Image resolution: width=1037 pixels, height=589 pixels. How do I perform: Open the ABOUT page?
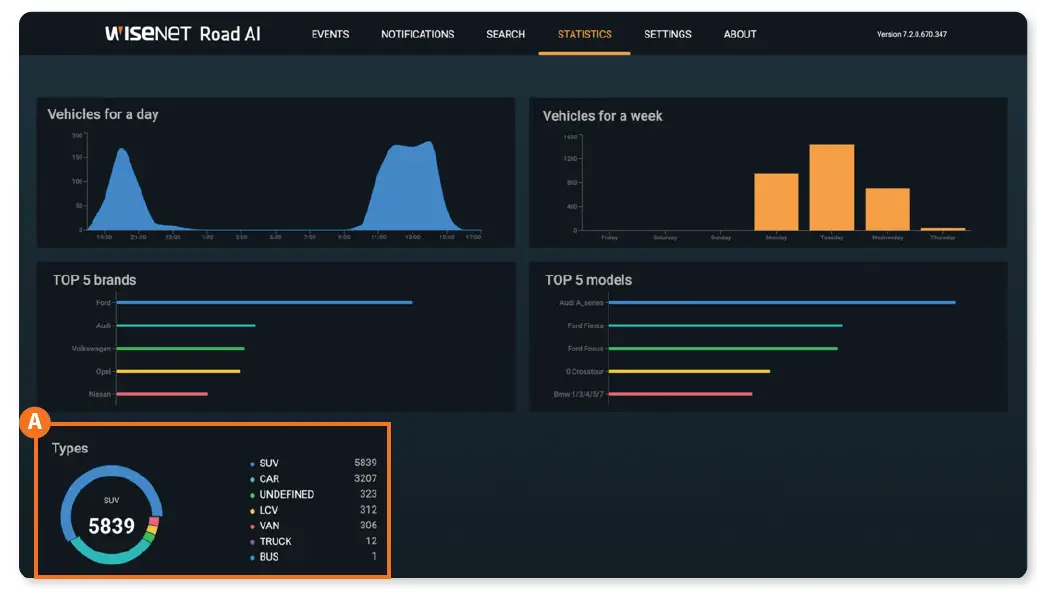tap(739, 34)
